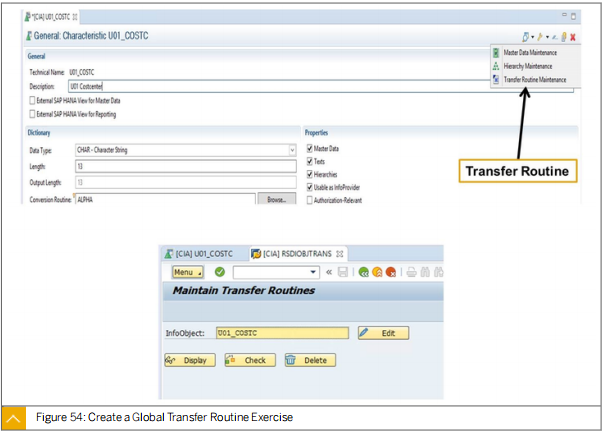Screen dimensions: 602x431
Task: Click the green hierarchy tree icon in menu
Action: (x=496, y=66)
